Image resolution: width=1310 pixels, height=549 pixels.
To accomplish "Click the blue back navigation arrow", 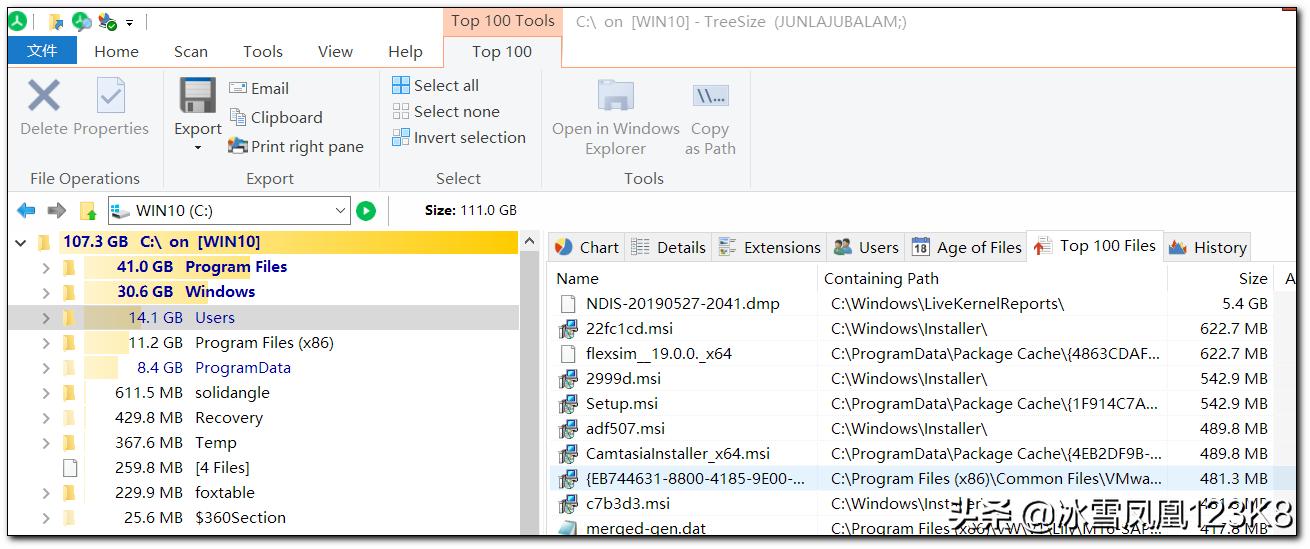I will point(27,211).
